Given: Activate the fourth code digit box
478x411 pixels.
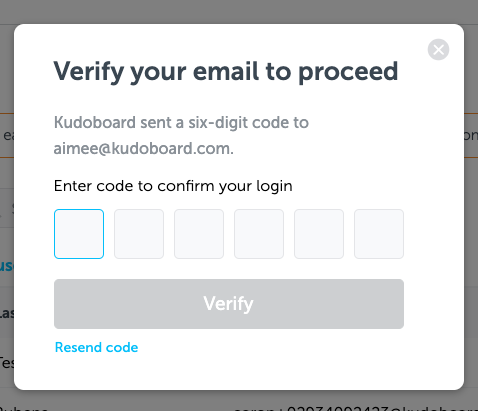Looking at the screenshot, I should pos(259,234).
